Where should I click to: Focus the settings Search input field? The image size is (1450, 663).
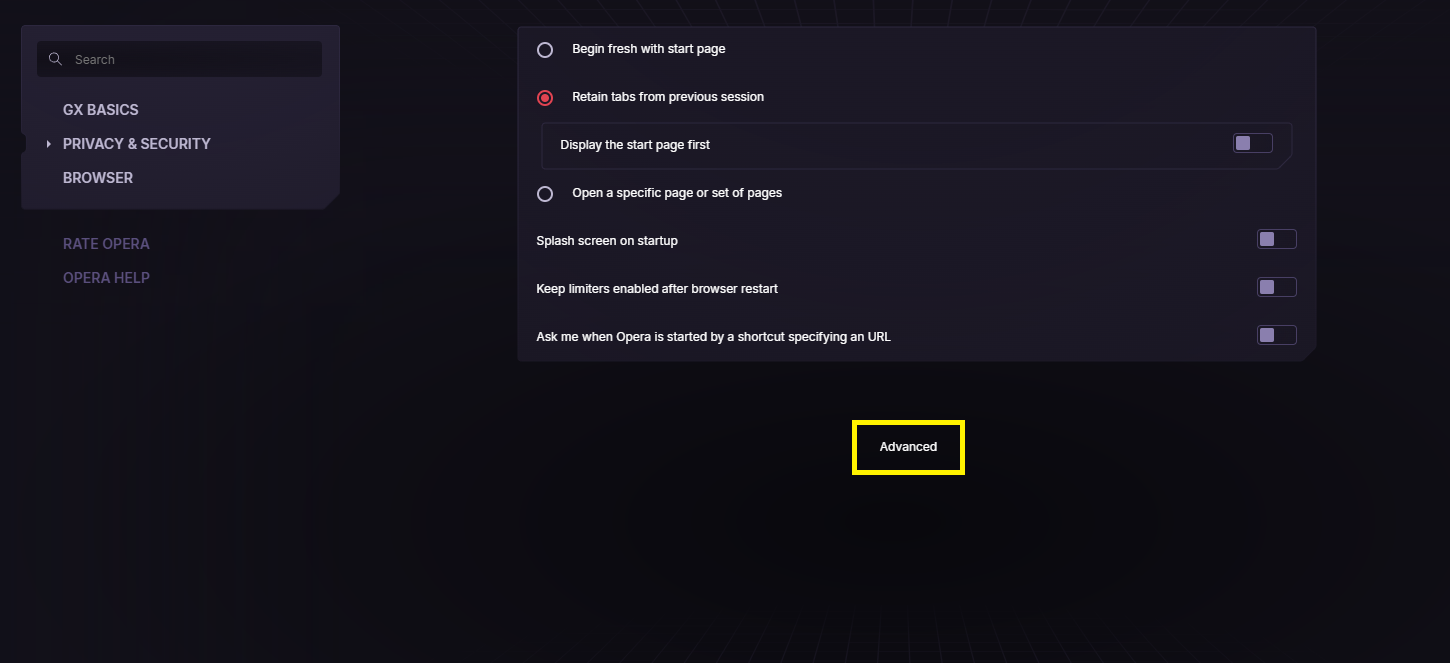pyautogui.click(x=180, y=59)
